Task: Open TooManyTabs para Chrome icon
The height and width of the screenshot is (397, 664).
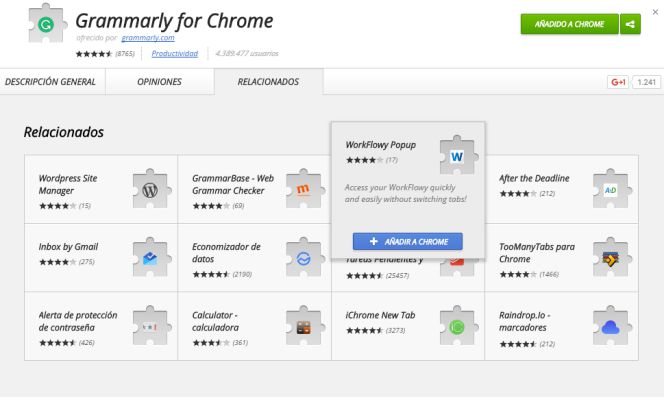Action: [611, 258]
